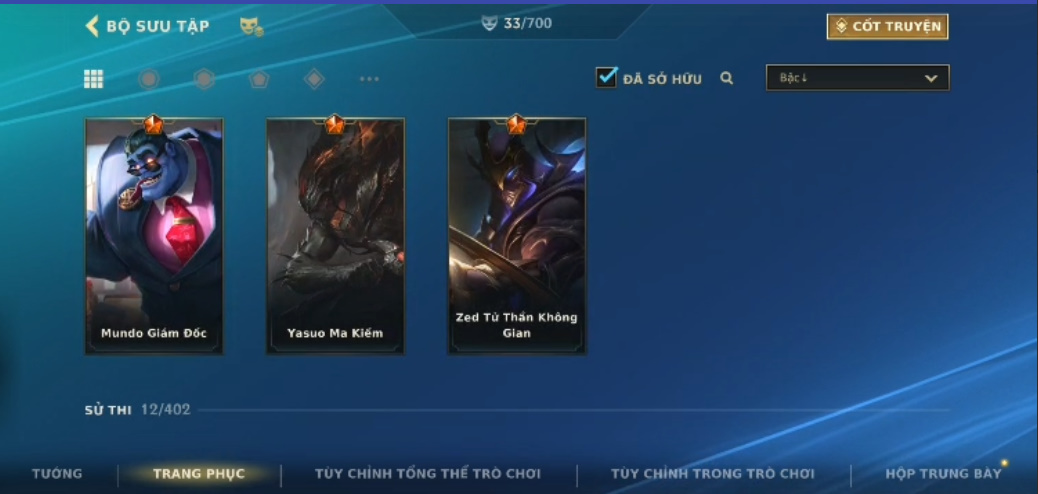Open Tùy Chỉnh Tổng Thể Trò Chơi tab
Screen dimensions: 1038x494
(428, 473)
